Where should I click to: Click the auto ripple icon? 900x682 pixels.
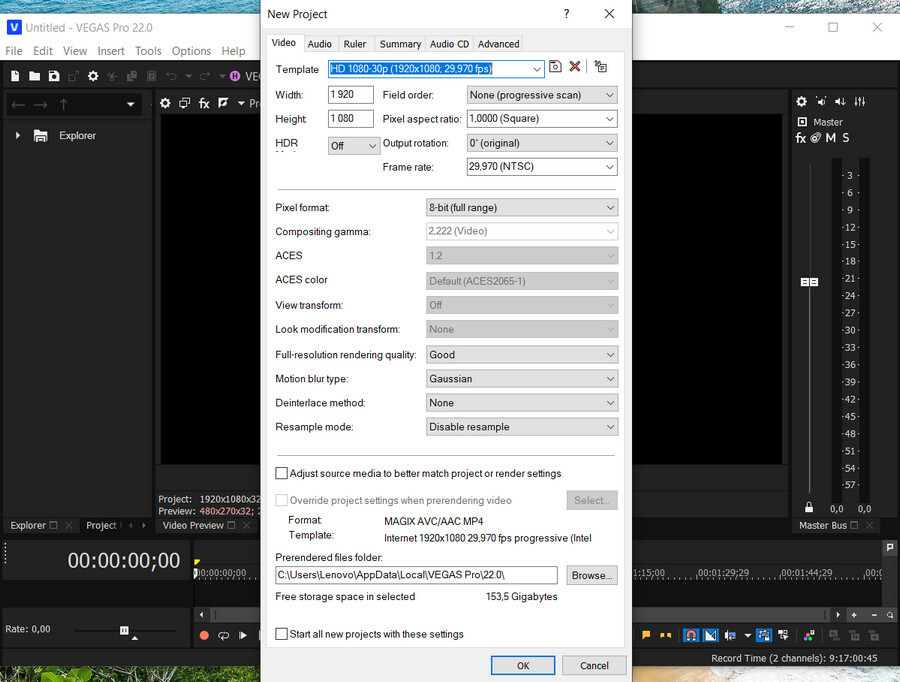(x=730, y=635)
